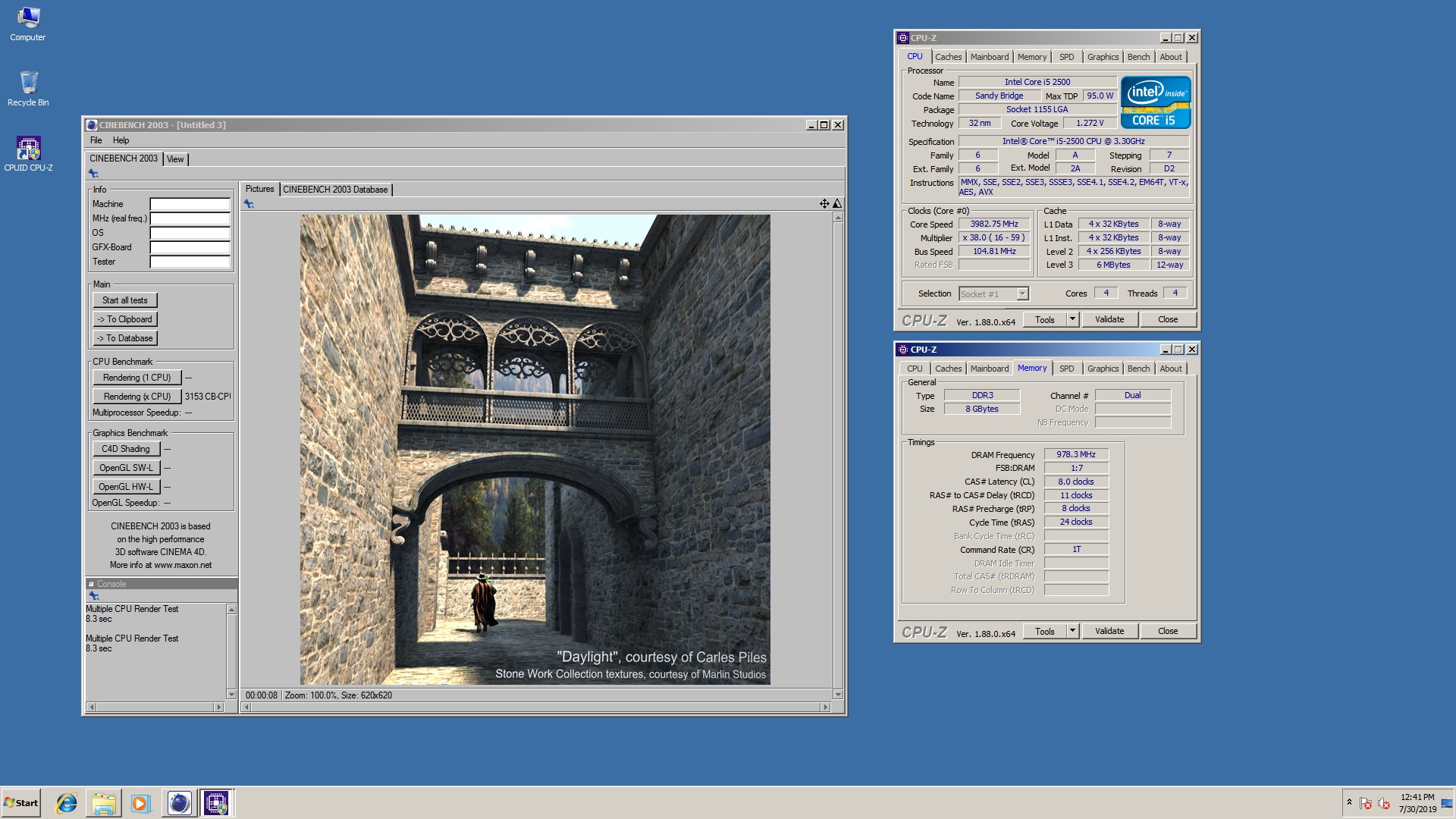Open Memory tab in top CPU-Z window
The width and height of the screenshot is (1456, 819).
[x=1032, y=57]
